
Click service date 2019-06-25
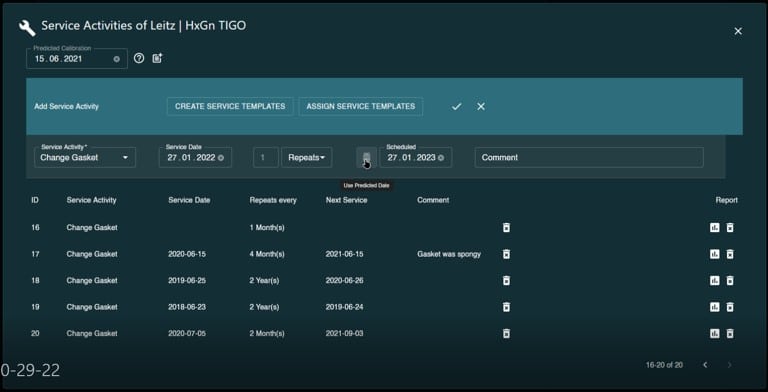[x=187, y=280]
